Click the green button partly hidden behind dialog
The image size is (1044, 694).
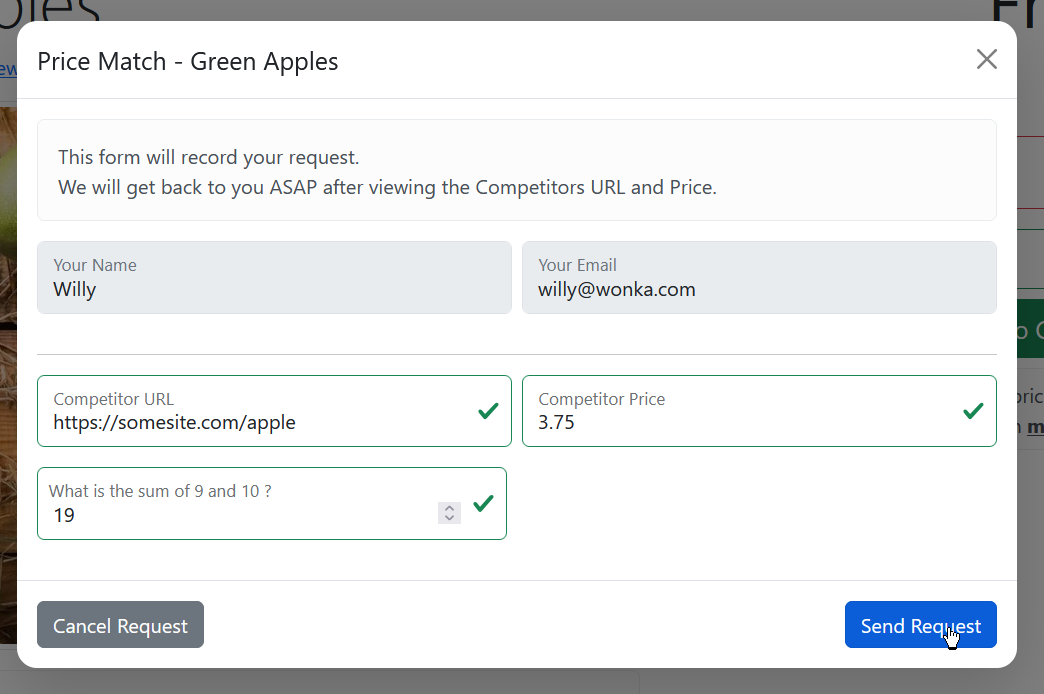point(1030,329)
